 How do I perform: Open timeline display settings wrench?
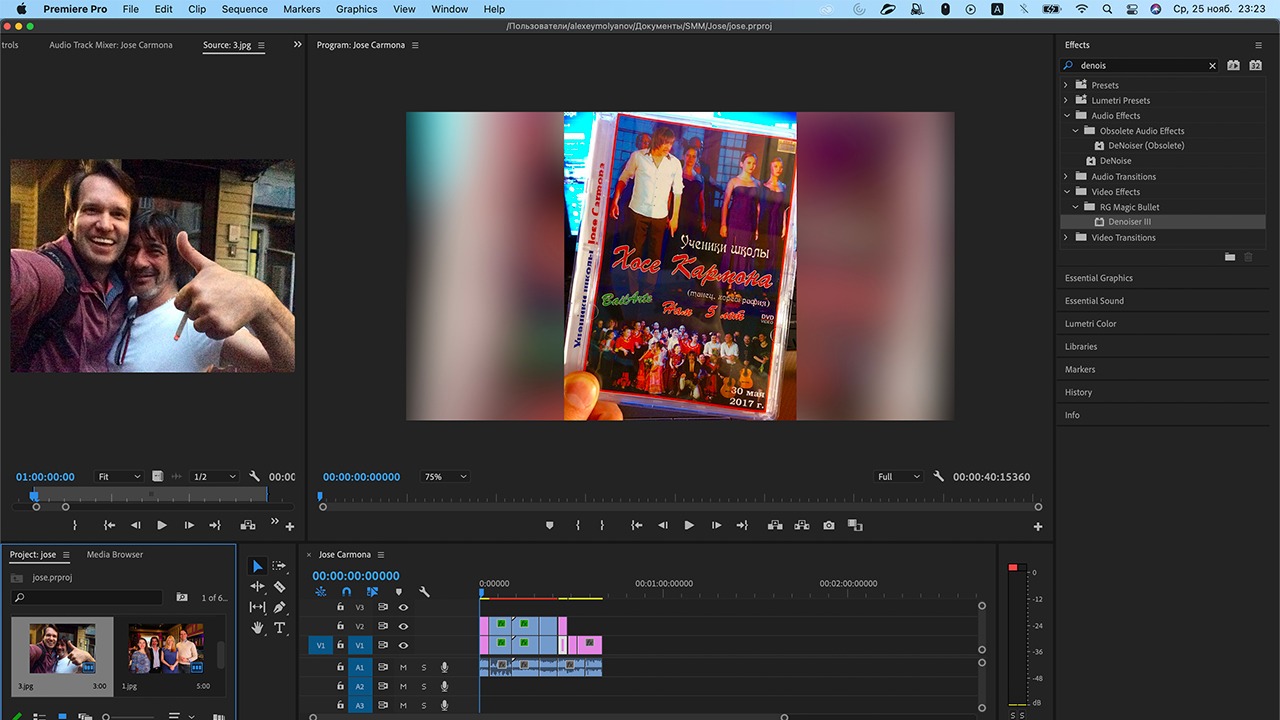[x=424, y=592]
